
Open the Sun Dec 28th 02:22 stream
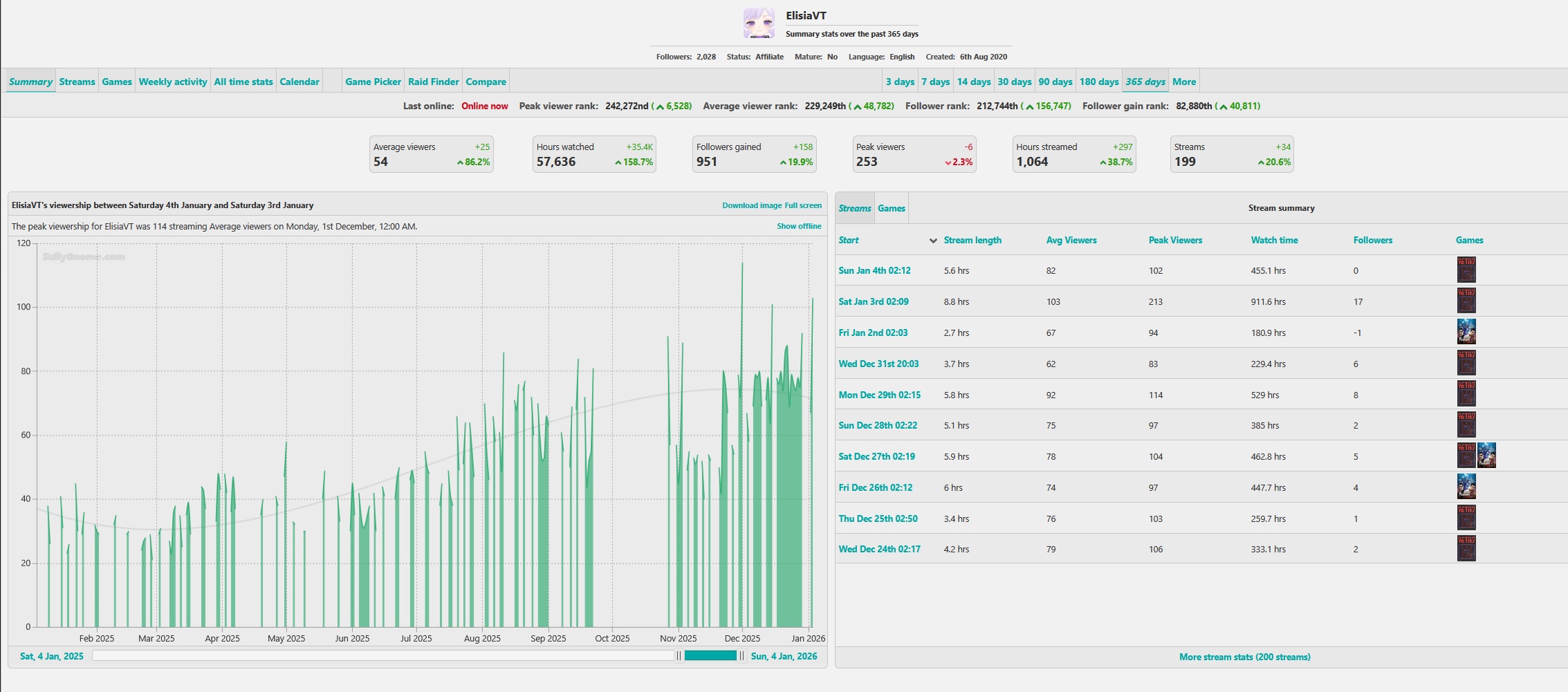pos(878,425)
